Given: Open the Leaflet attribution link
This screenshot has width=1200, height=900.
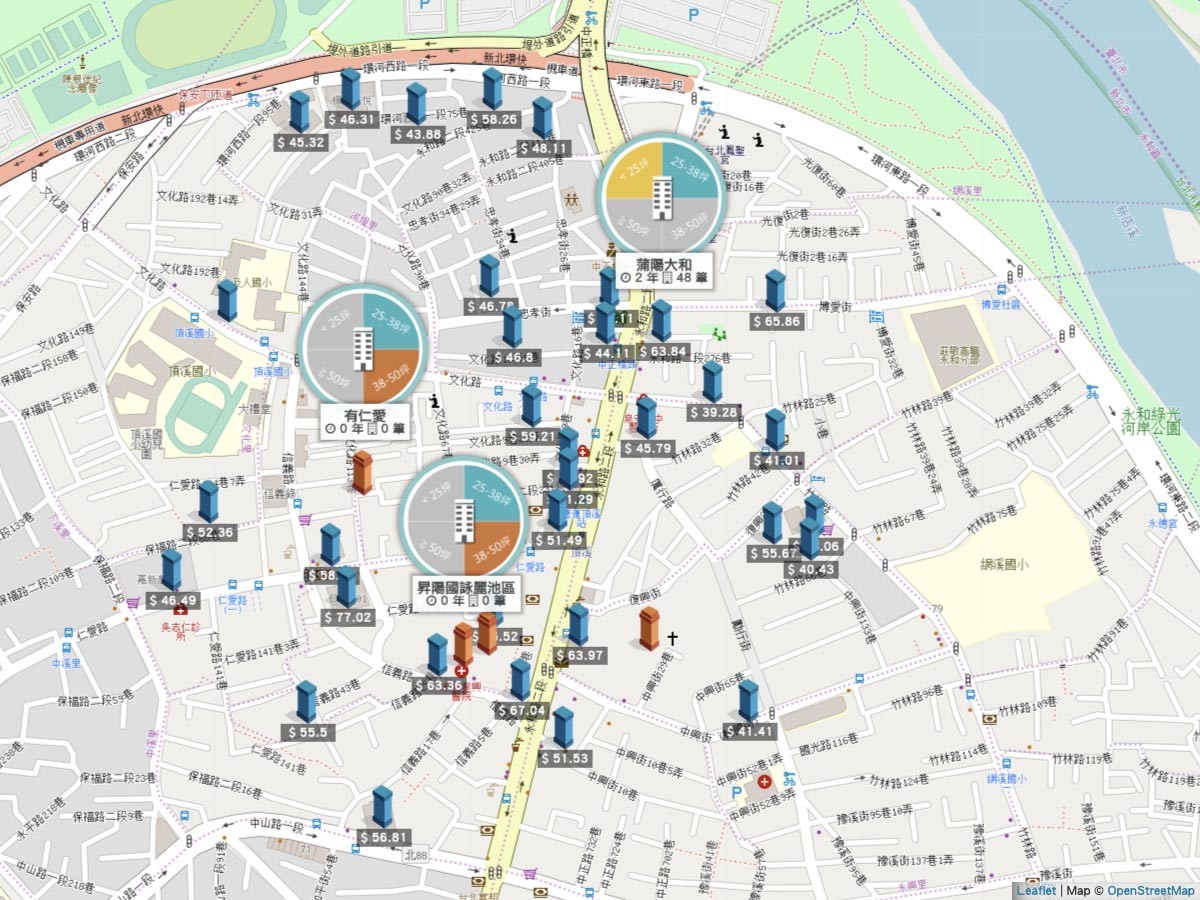Looking at the screenshot, I should (1035, 890).
